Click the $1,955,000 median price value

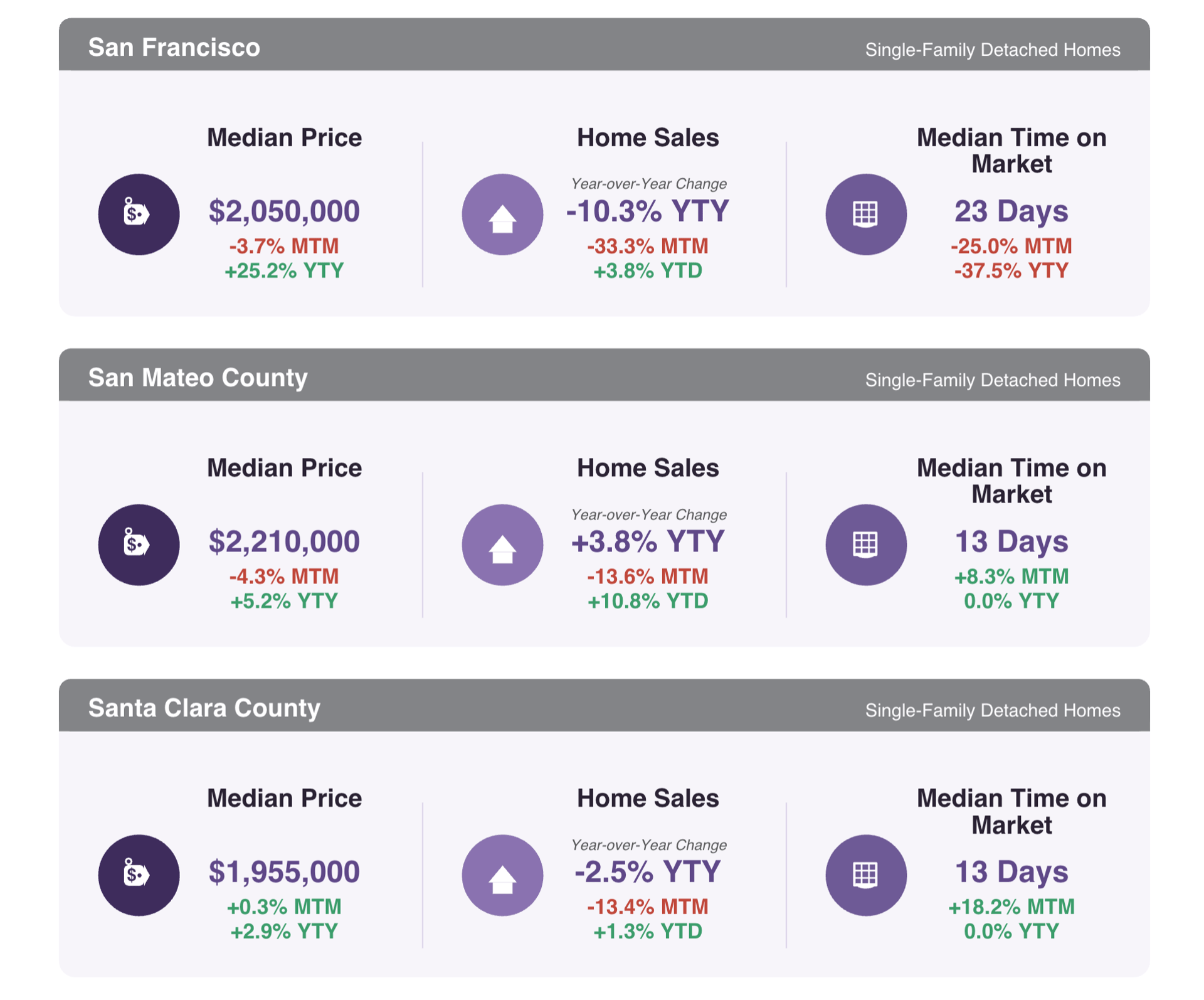(284, 872)
